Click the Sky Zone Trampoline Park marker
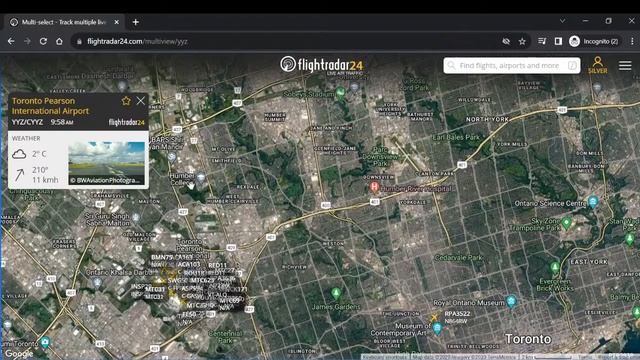Screen dimensions: 640x360 566,223
